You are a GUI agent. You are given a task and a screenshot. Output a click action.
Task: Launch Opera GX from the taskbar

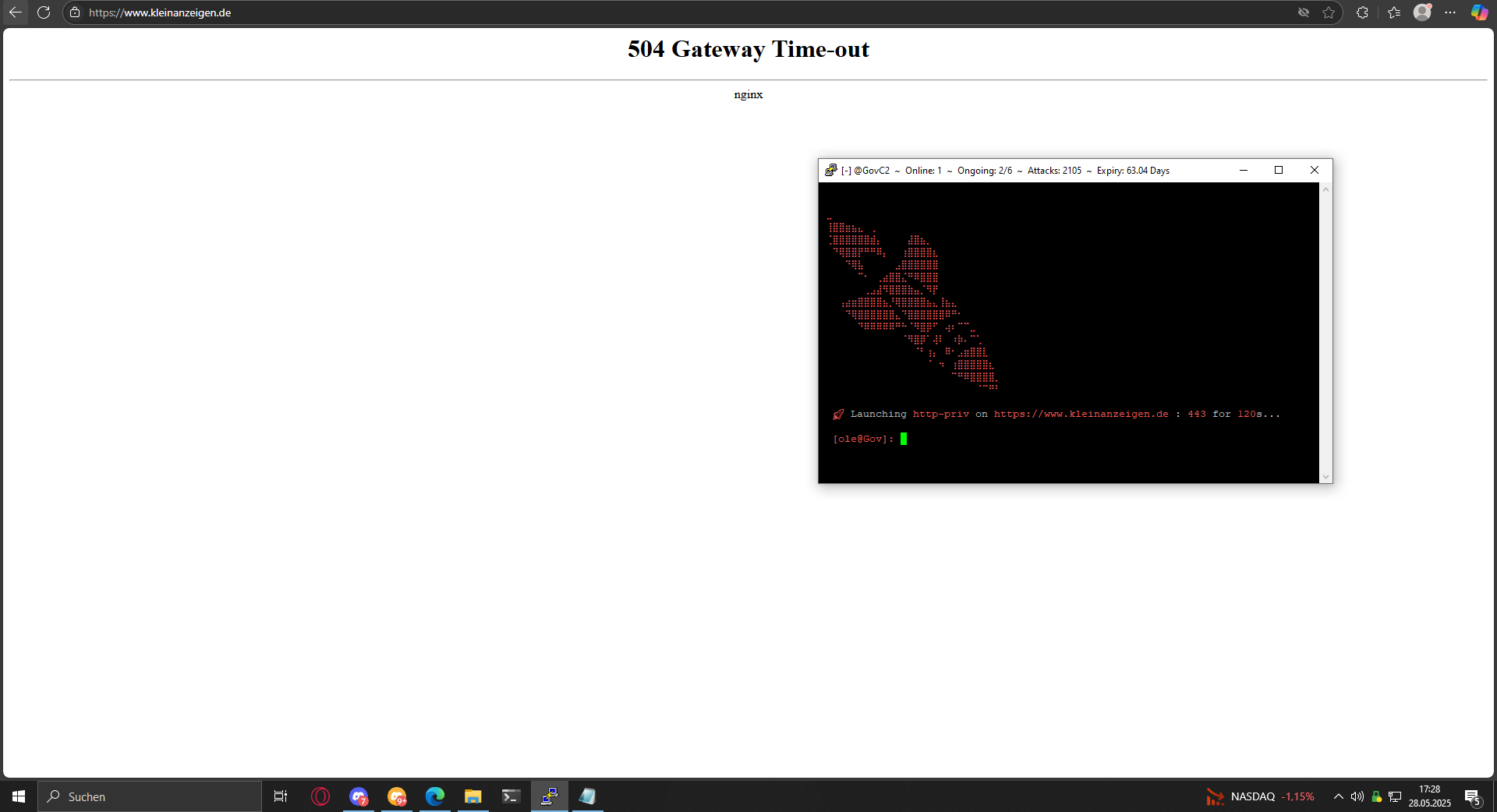pos(320,796)
